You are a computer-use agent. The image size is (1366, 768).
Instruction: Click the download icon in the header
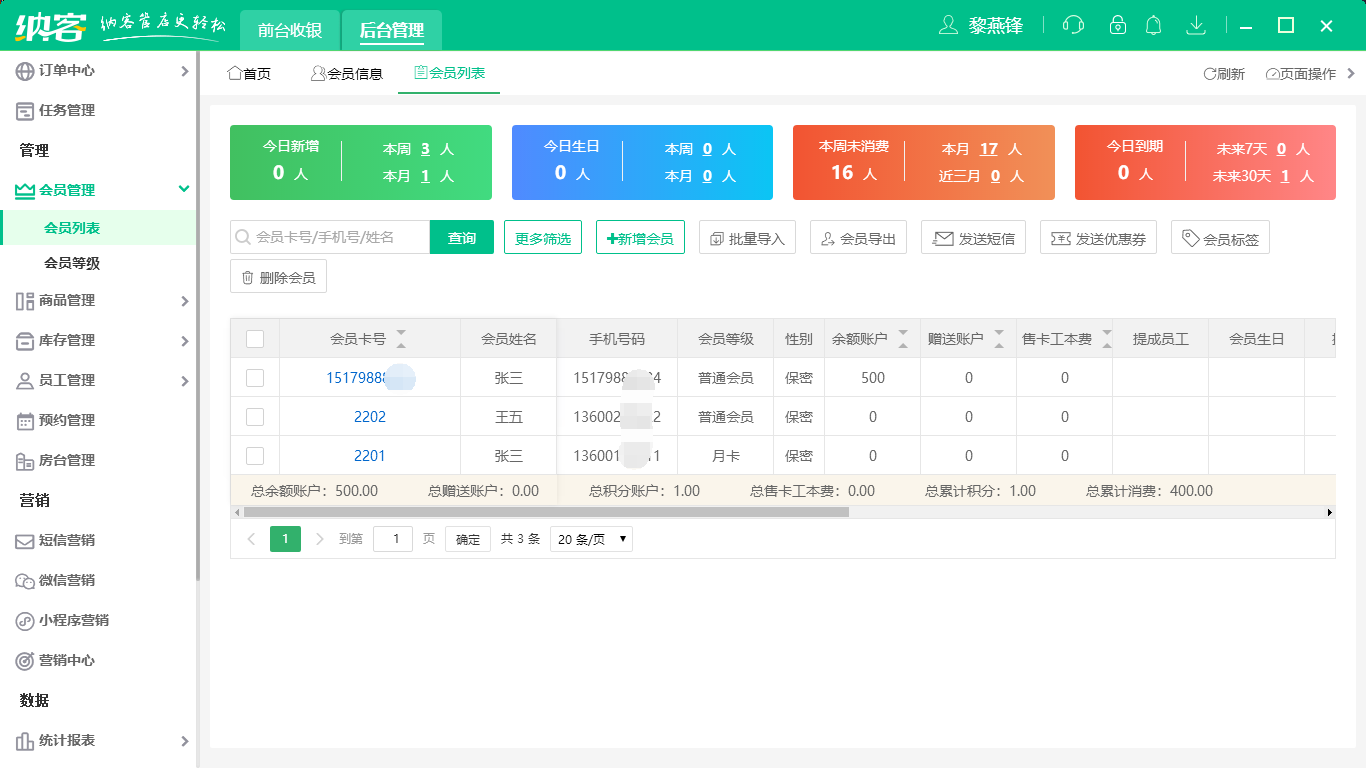point(1195,26)
